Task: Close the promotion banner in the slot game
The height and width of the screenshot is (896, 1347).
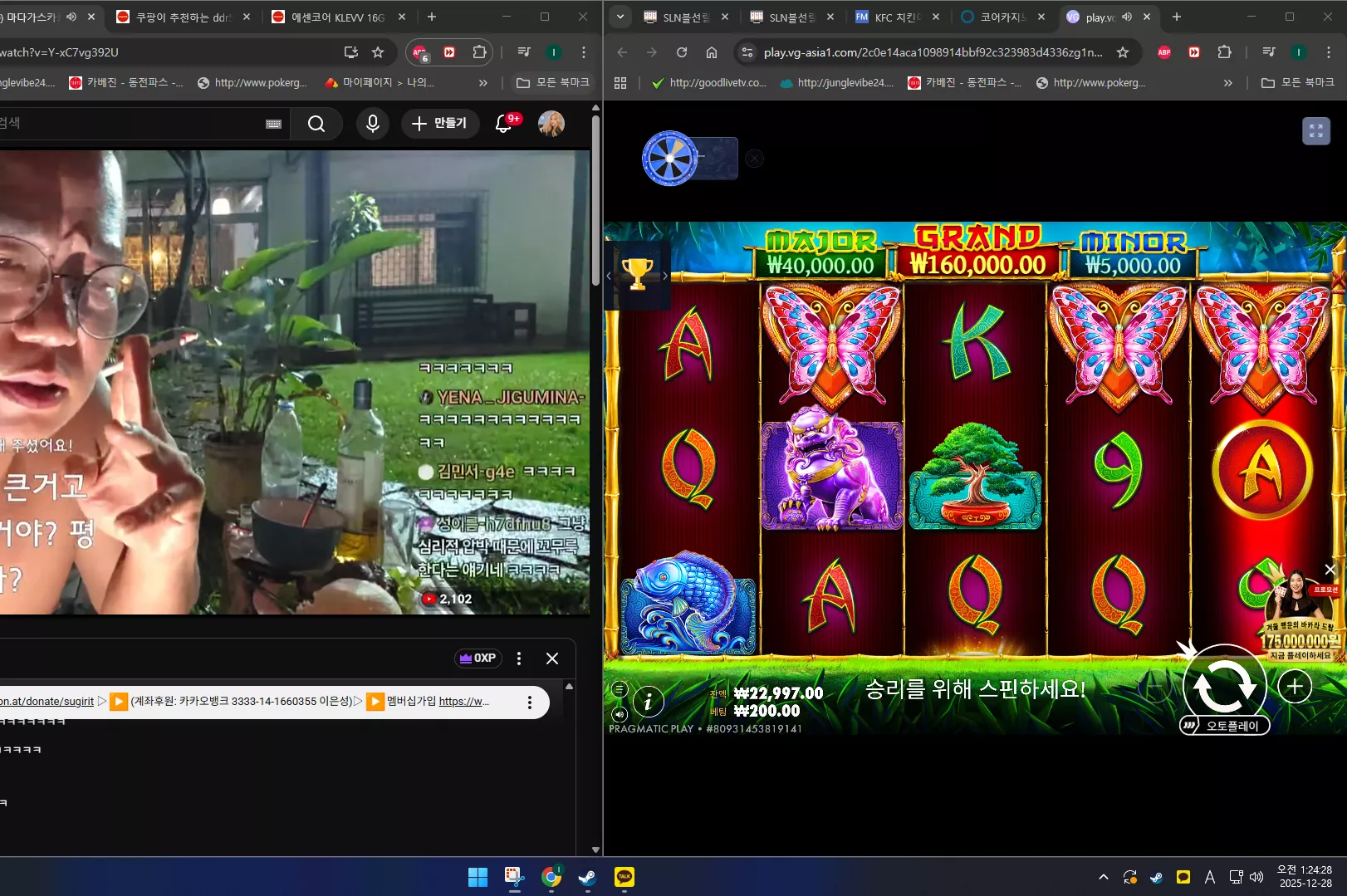Action: point(1330,569)
